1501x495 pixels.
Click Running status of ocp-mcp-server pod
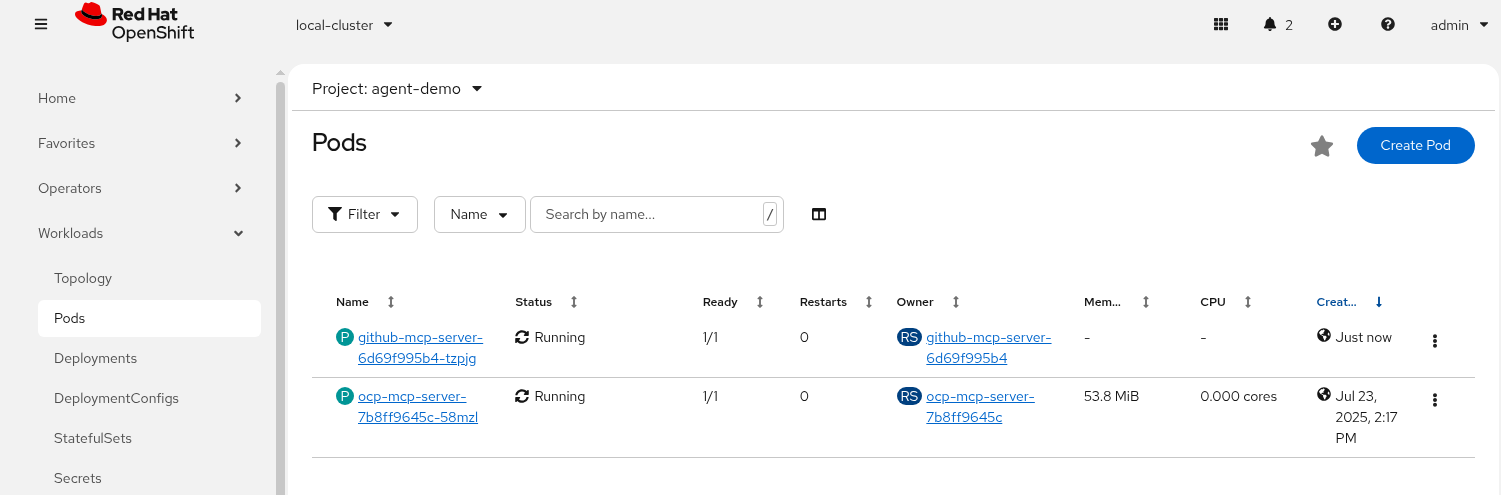(560, 397)
